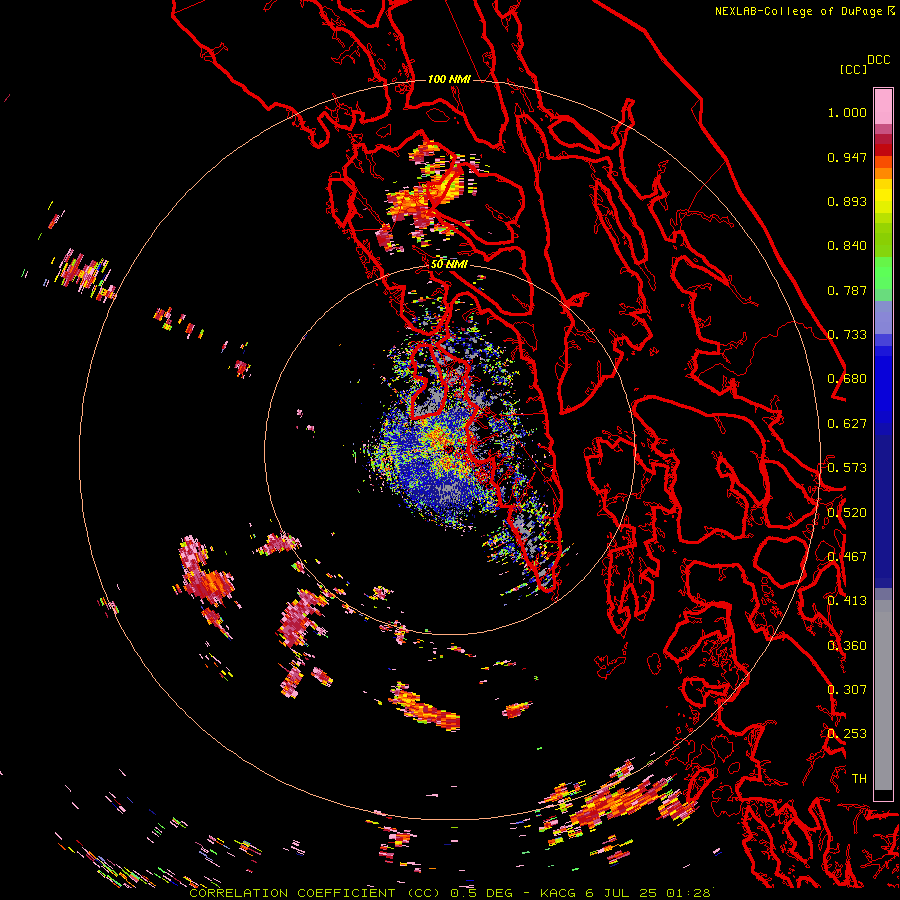Click the [CC] units label

pyautogui.click(x=854, y=69)
